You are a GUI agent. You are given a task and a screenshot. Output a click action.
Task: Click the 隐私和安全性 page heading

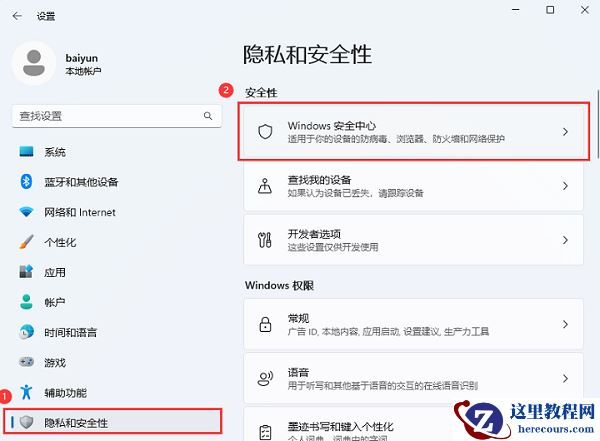tap(307, 54)
